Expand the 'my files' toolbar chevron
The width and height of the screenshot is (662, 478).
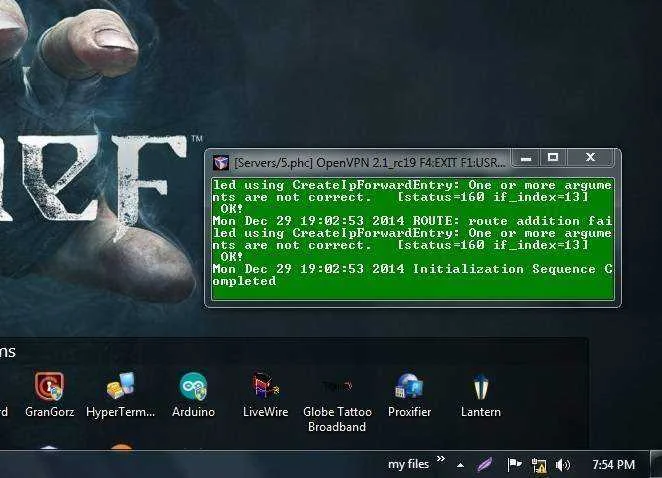click(441, 459)
